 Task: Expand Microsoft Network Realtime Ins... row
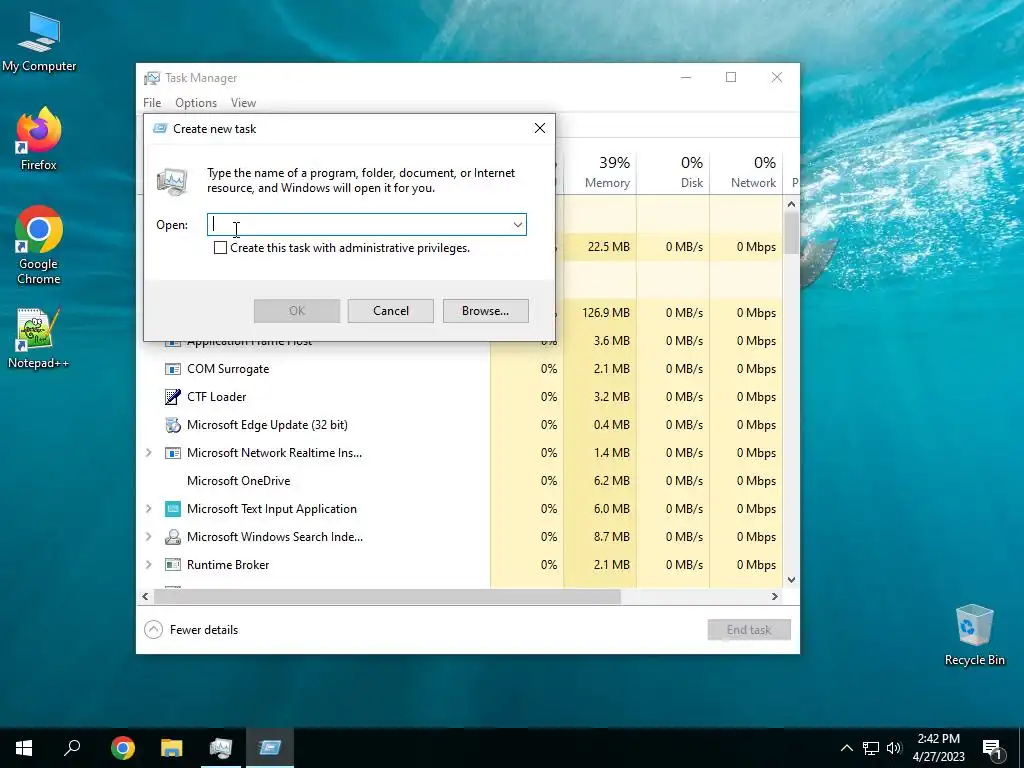148,453
